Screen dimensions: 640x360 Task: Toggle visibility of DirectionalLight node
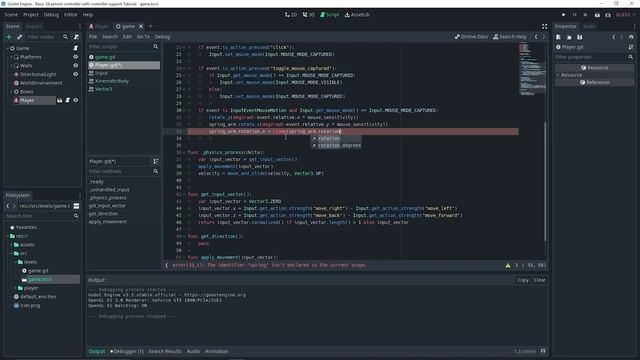point(76,74)
